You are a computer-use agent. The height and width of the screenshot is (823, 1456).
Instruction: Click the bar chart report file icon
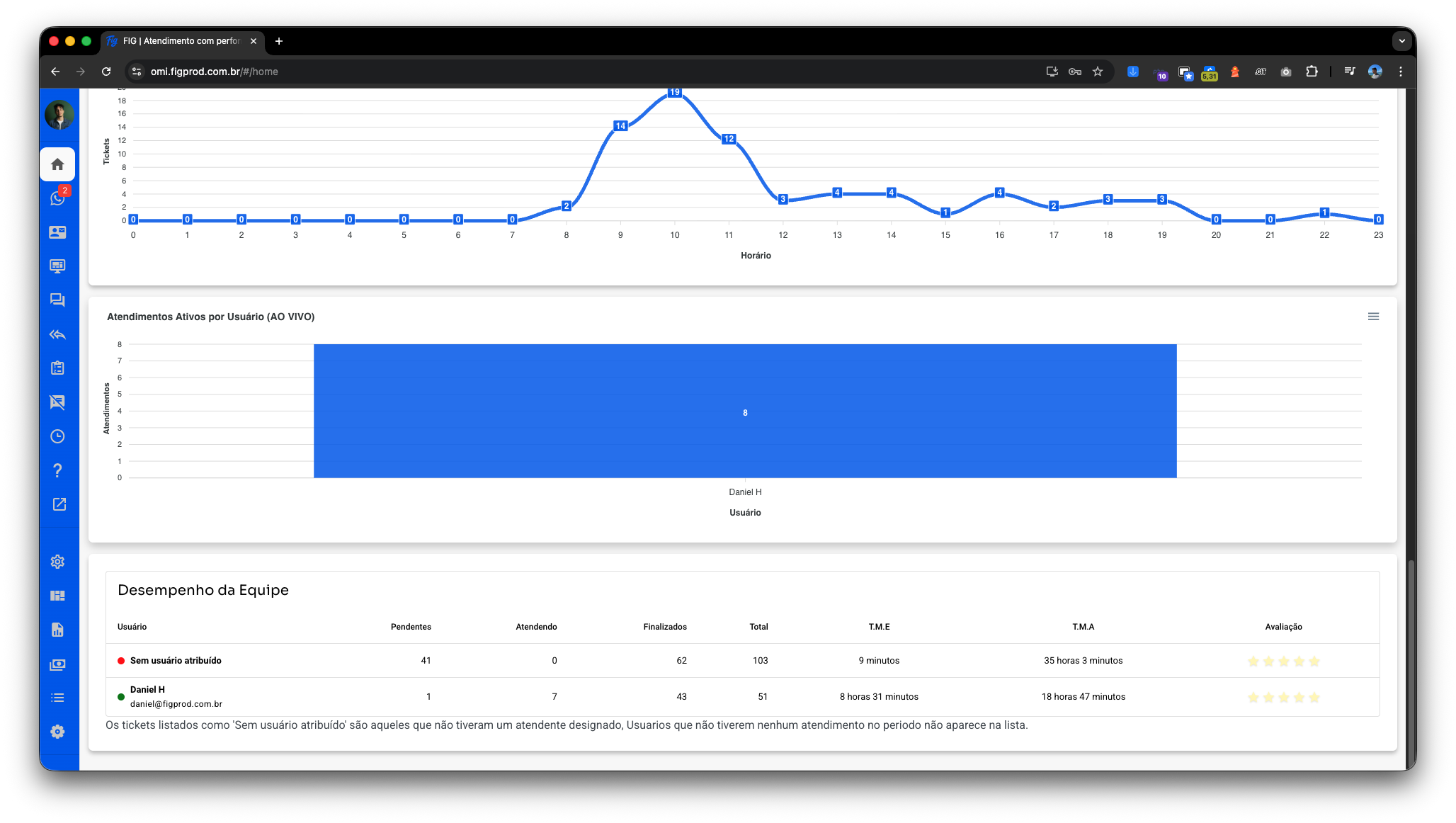pos(58,630)
